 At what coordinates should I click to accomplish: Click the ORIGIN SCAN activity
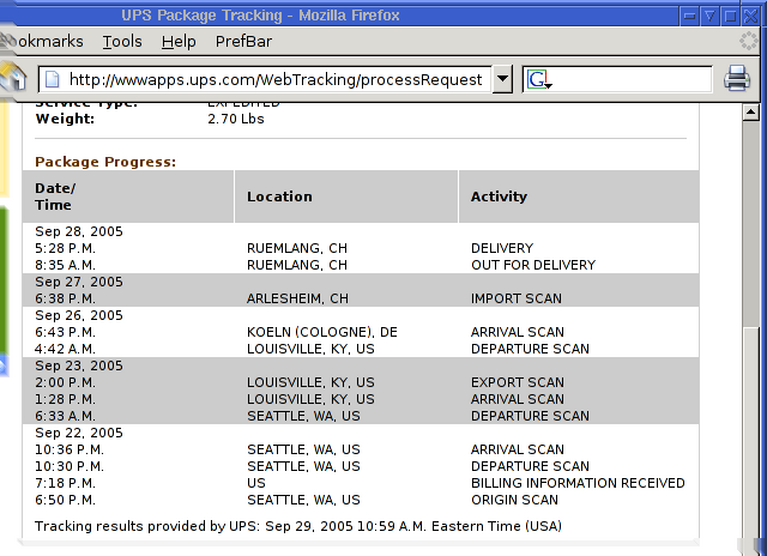click(x=515, y=500)
